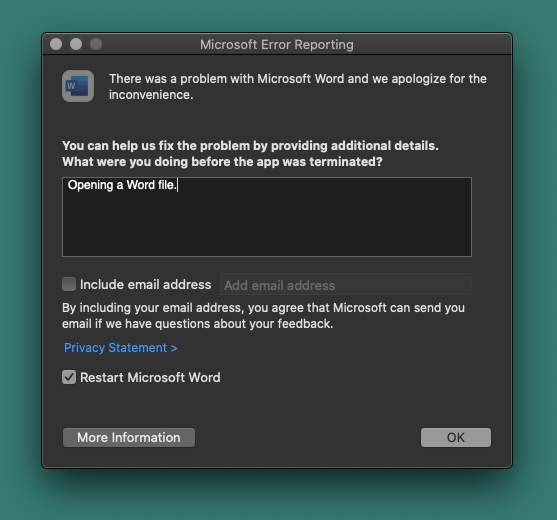Image resolution: width=557 pixels, height=520 pixels.
Task: Click the 'Include email address' label text
Action: 146,285
